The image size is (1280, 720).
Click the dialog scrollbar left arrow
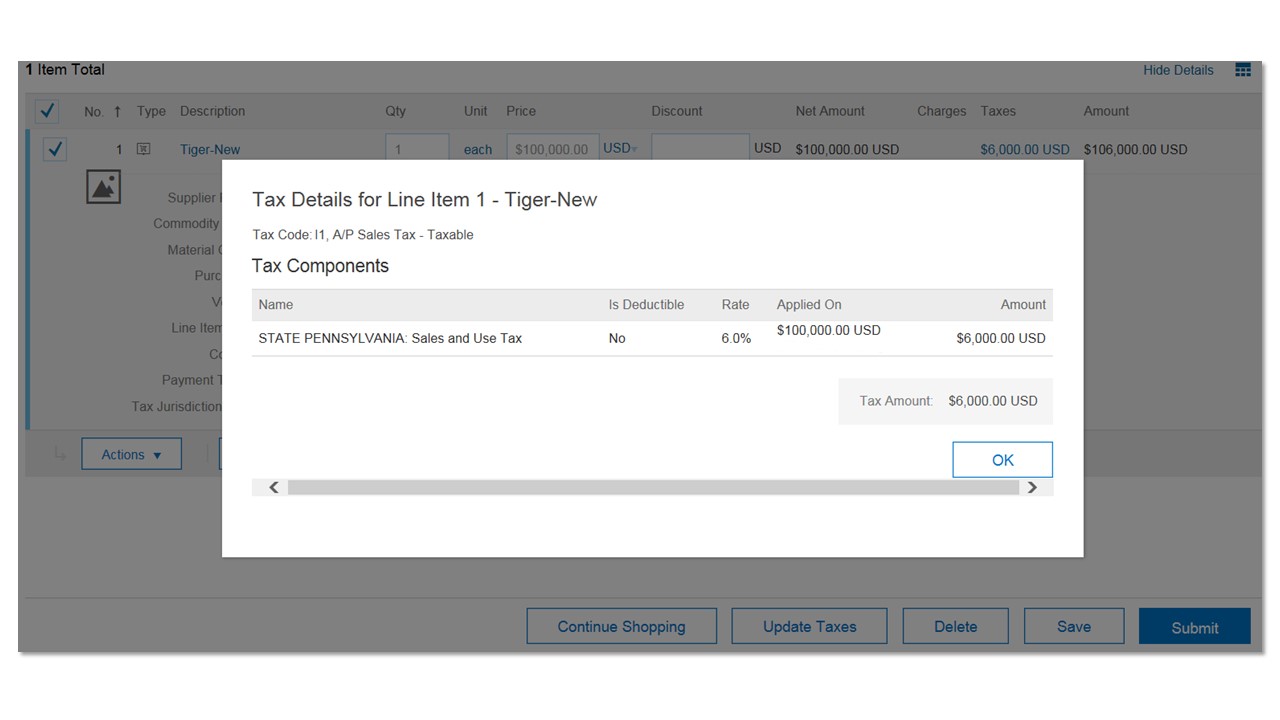274,488
